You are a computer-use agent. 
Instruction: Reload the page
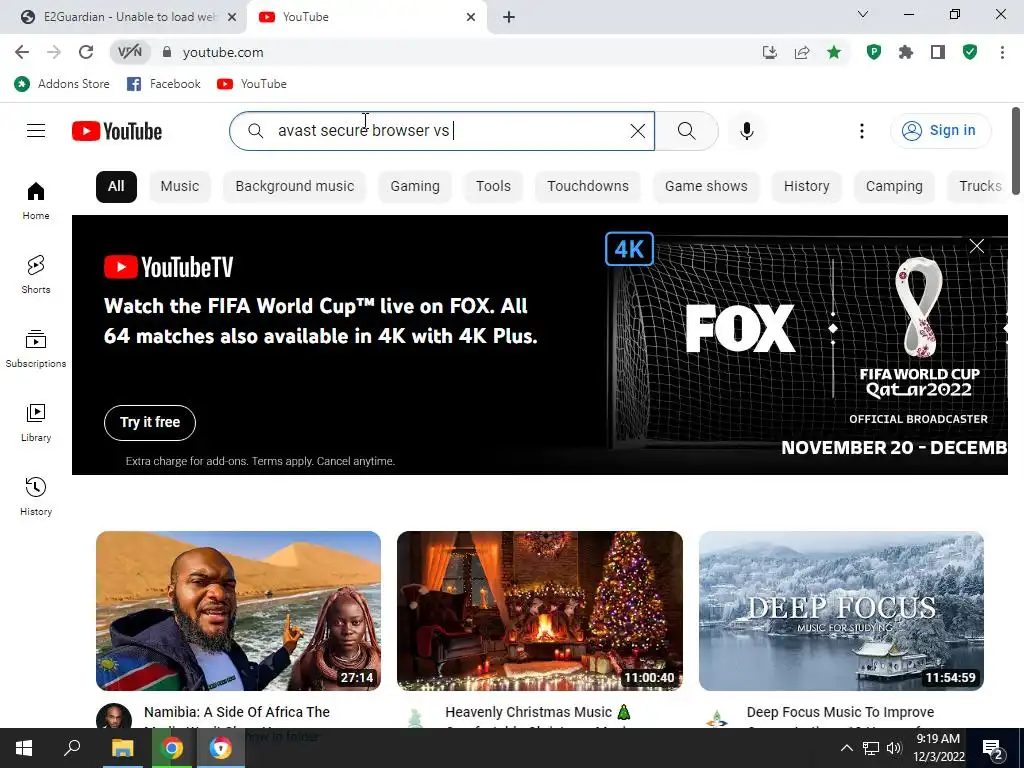[86, 52]
